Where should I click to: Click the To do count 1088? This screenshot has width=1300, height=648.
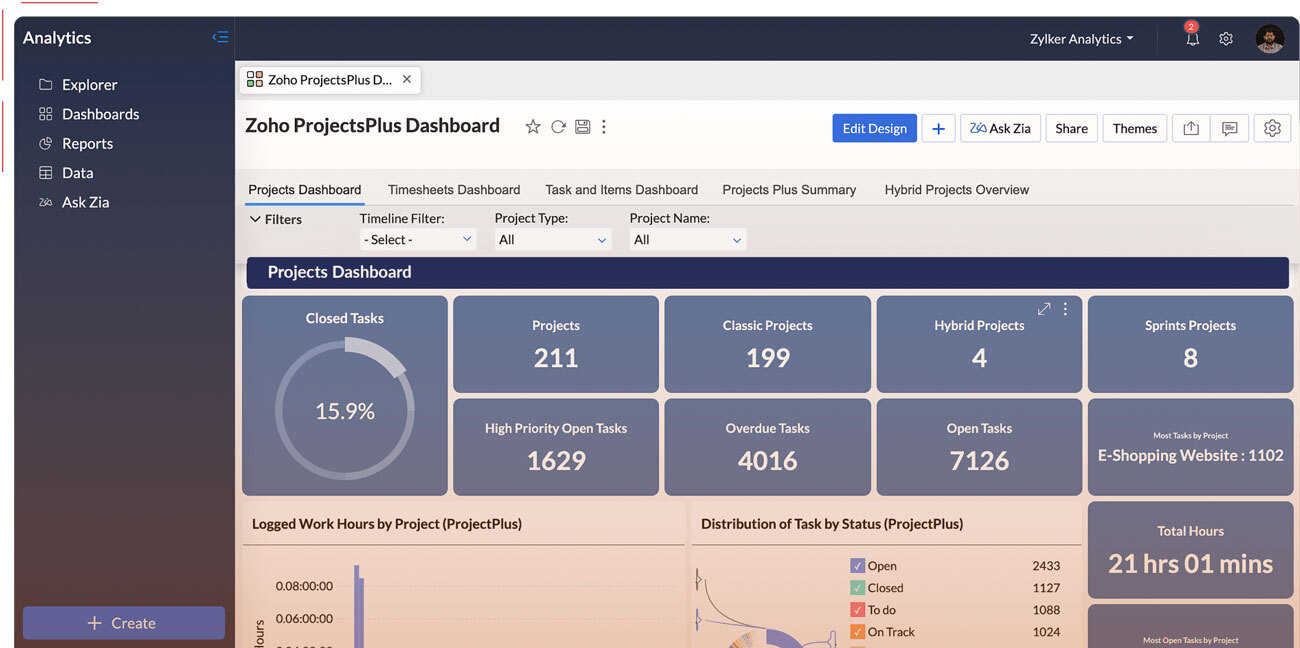tap(1046, 610)
